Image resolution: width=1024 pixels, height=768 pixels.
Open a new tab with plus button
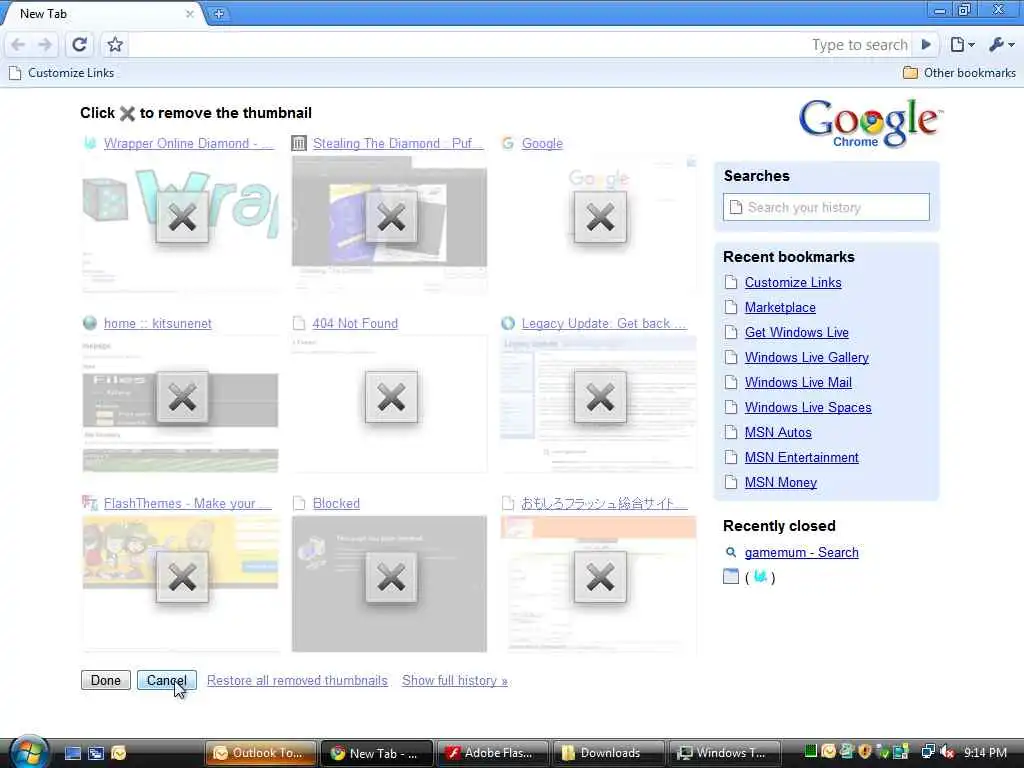click(x=219, y=14)
